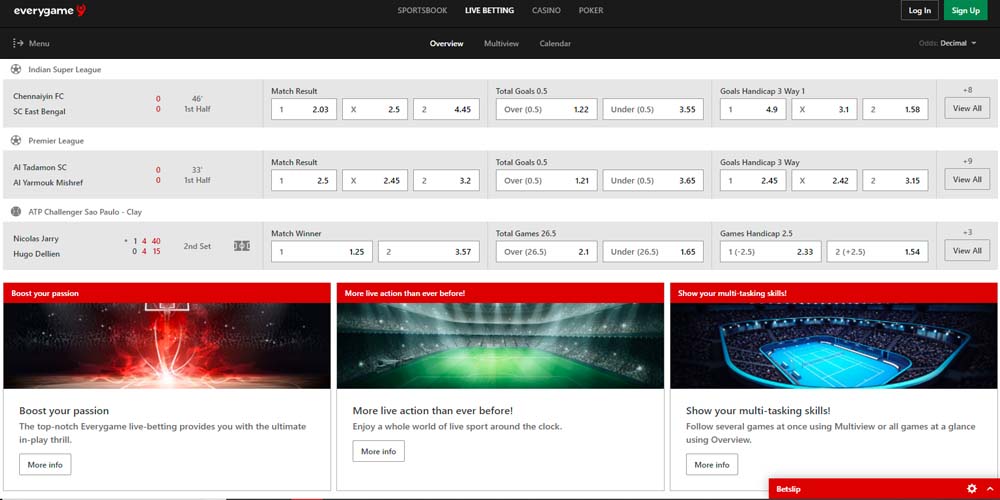Expand more markets with Chennaiyin View All
The height and width of the screenshot is (500, 1000).
click(x=966, y=108)
